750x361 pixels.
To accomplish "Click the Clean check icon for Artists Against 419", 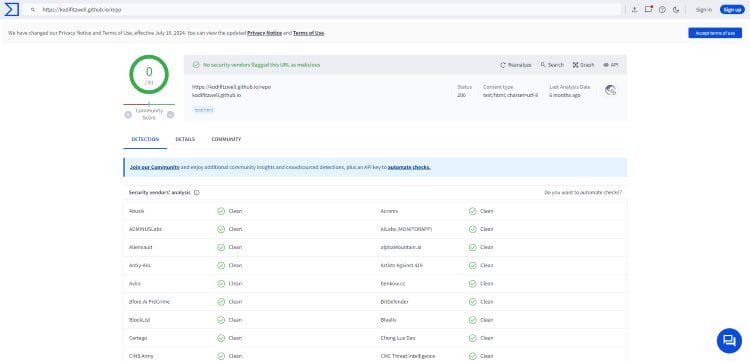I will click(473, 265).
